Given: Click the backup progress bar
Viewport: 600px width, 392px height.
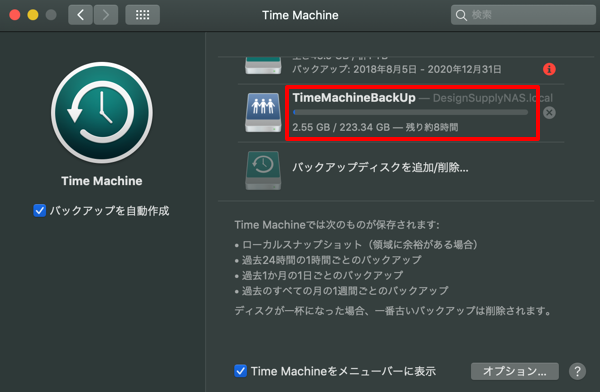Looking at the screenshot, I should pos(410,113).
